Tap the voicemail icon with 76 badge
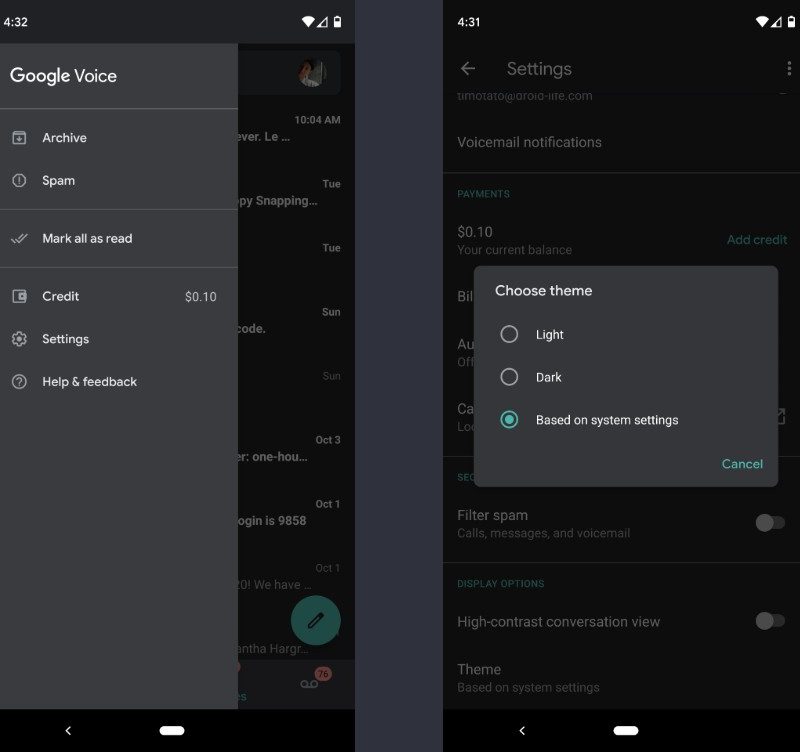This screenshot has width=800, height=752. pos(309,684)
